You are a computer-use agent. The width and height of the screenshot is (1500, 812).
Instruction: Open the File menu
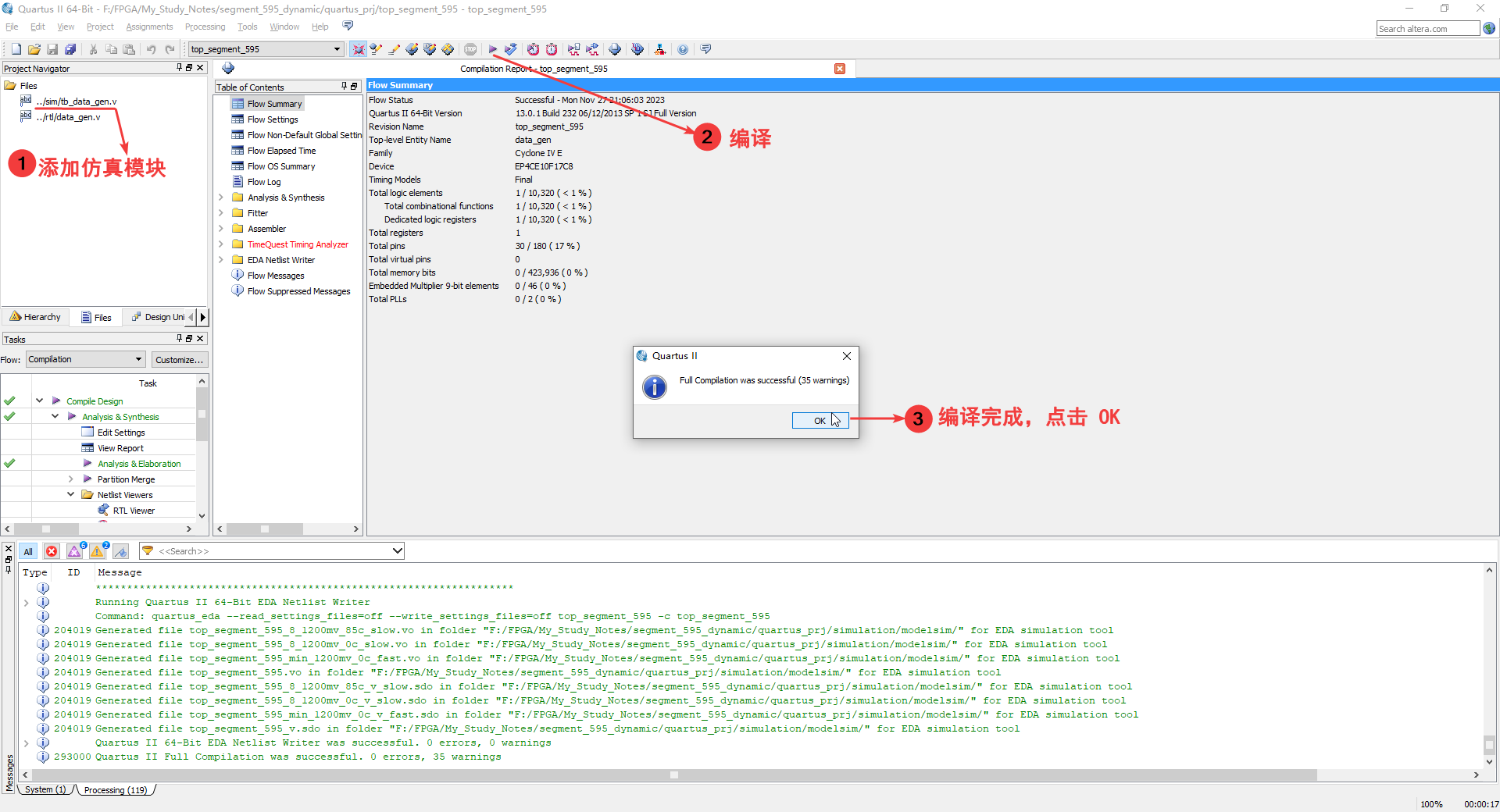click(12, 27)
